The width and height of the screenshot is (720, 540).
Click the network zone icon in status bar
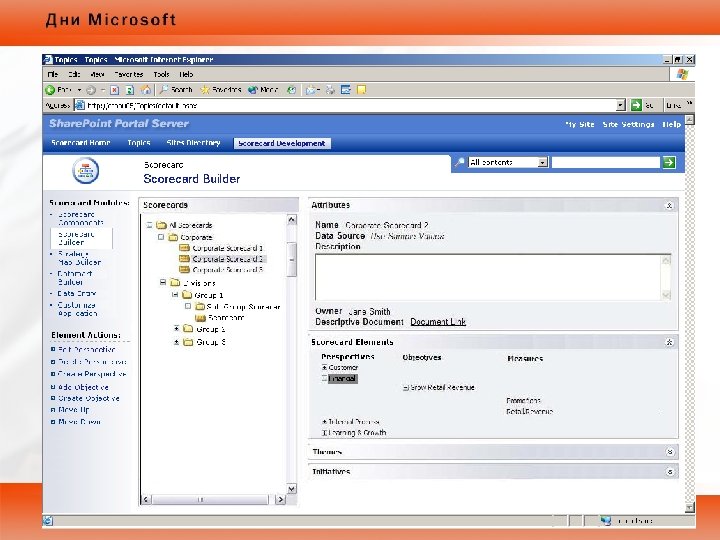(x=606, y=521)
